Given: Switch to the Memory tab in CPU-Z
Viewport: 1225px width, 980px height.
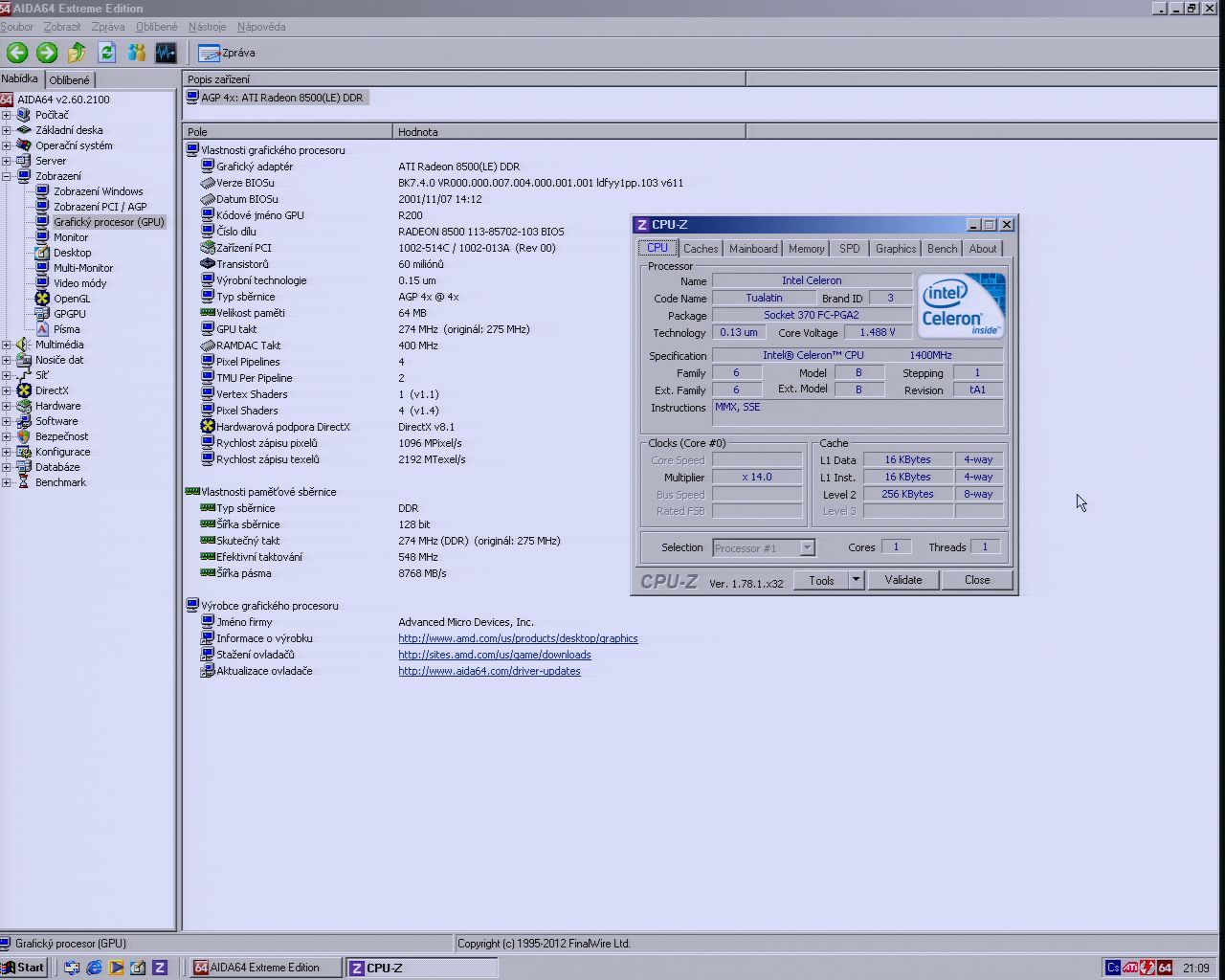Looking at the screenshot, I should pyautogui.click(x=806, y=249).
